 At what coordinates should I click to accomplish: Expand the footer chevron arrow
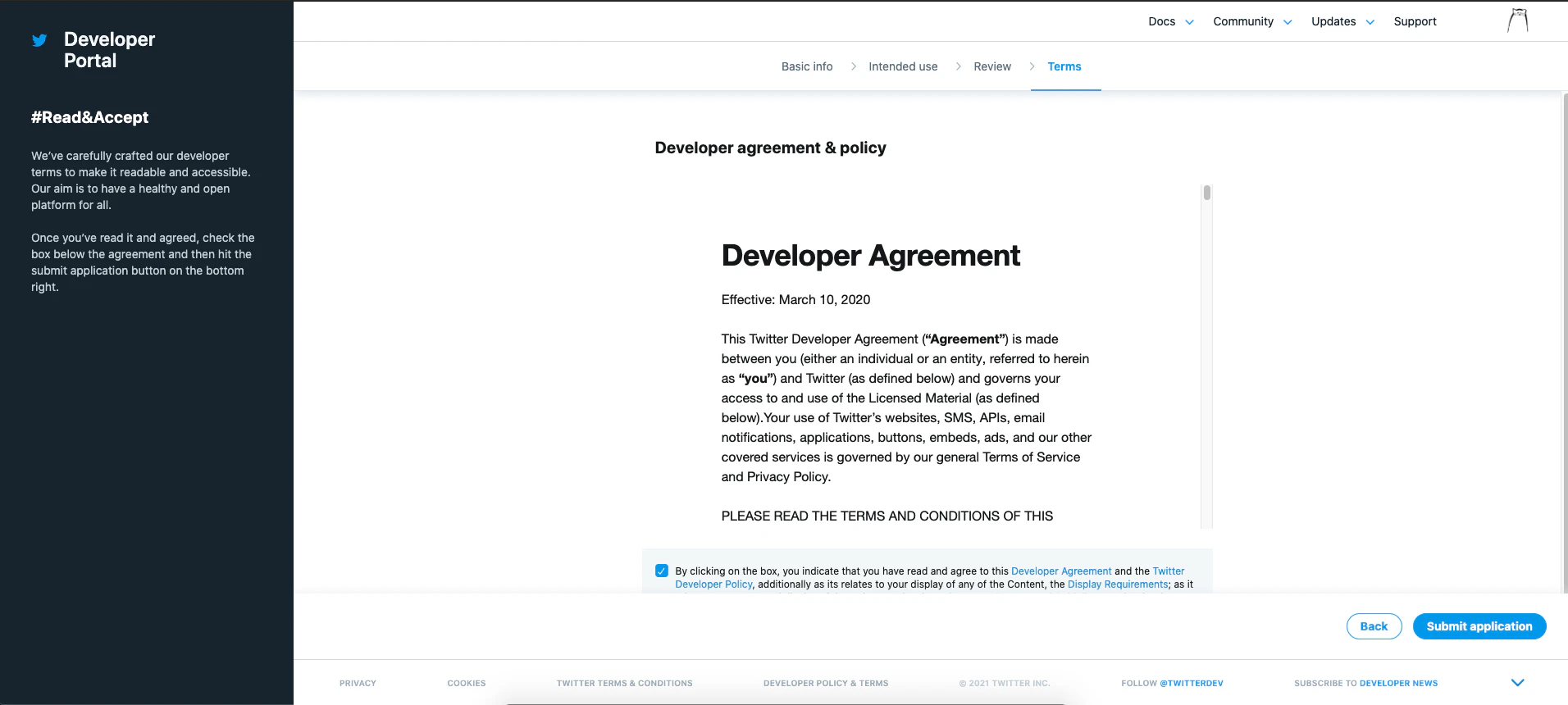(x=1518, y=682)
